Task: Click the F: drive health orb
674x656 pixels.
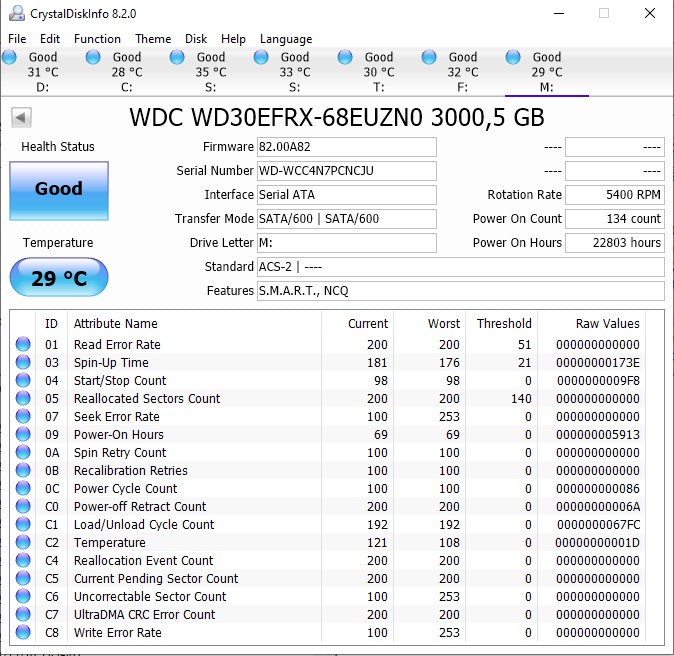Action: [x=430, y=58]
